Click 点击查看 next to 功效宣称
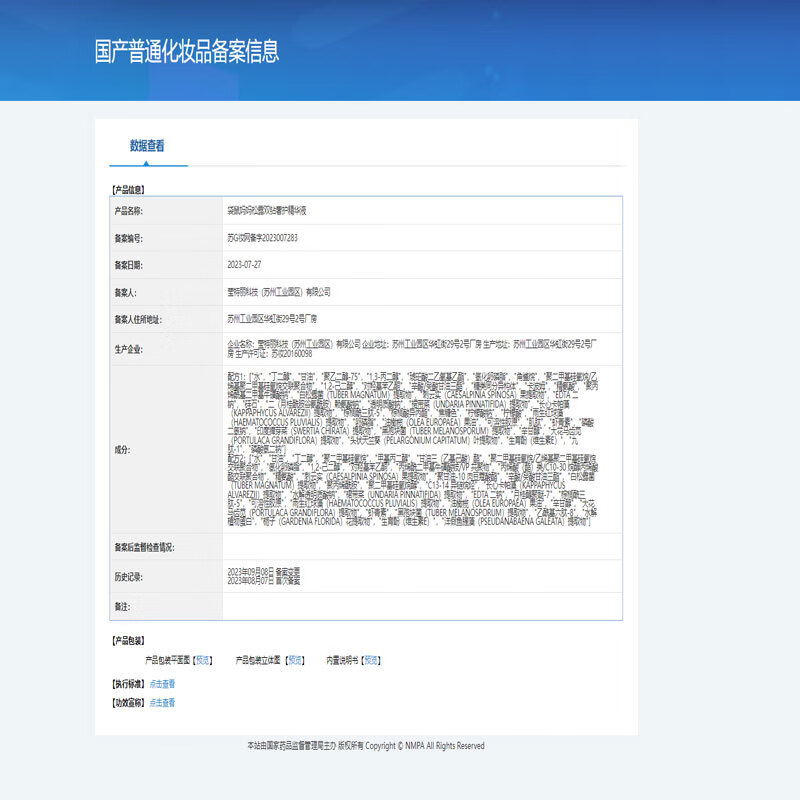Screen dimensions: 800x800 tap(163, 703)
